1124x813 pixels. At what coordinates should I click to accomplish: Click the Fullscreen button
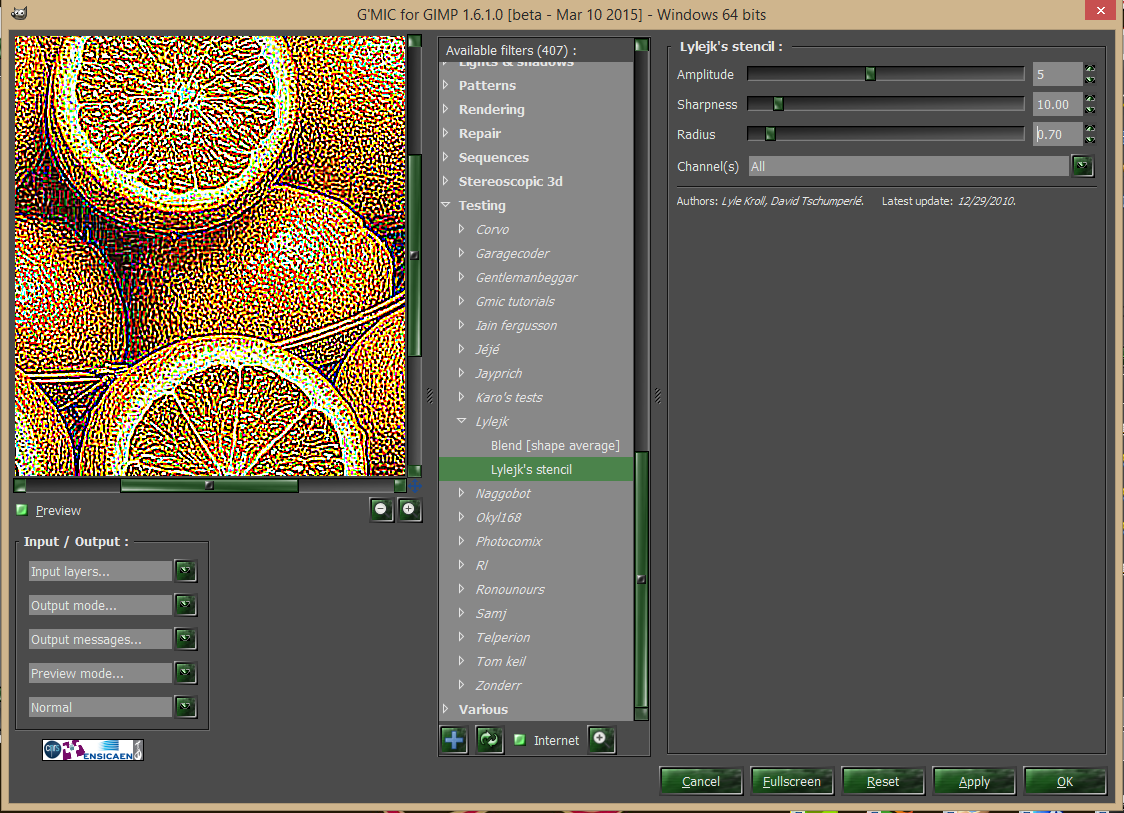click(791, 781)
